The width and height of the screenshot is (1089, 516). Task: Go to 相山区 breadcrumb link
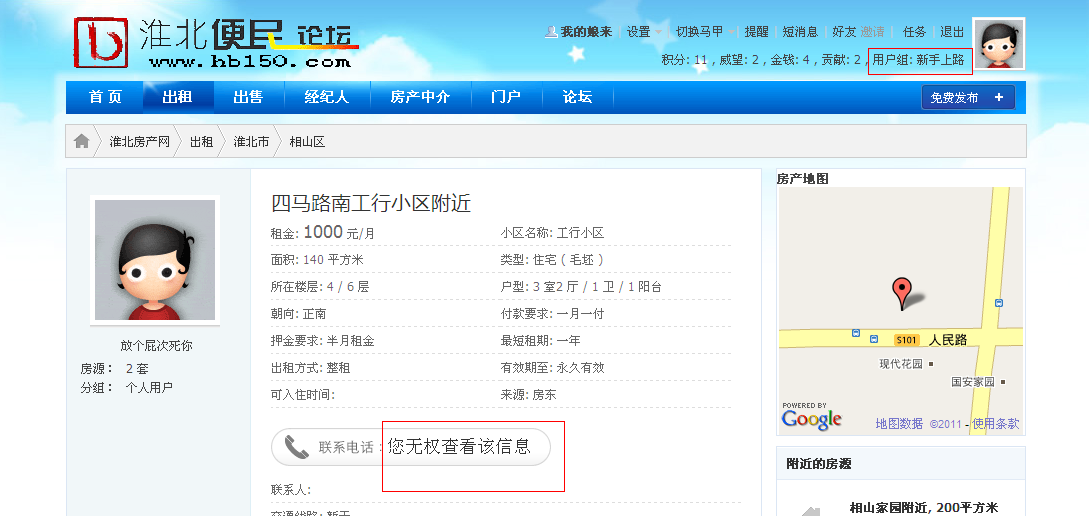pos(307,142)
